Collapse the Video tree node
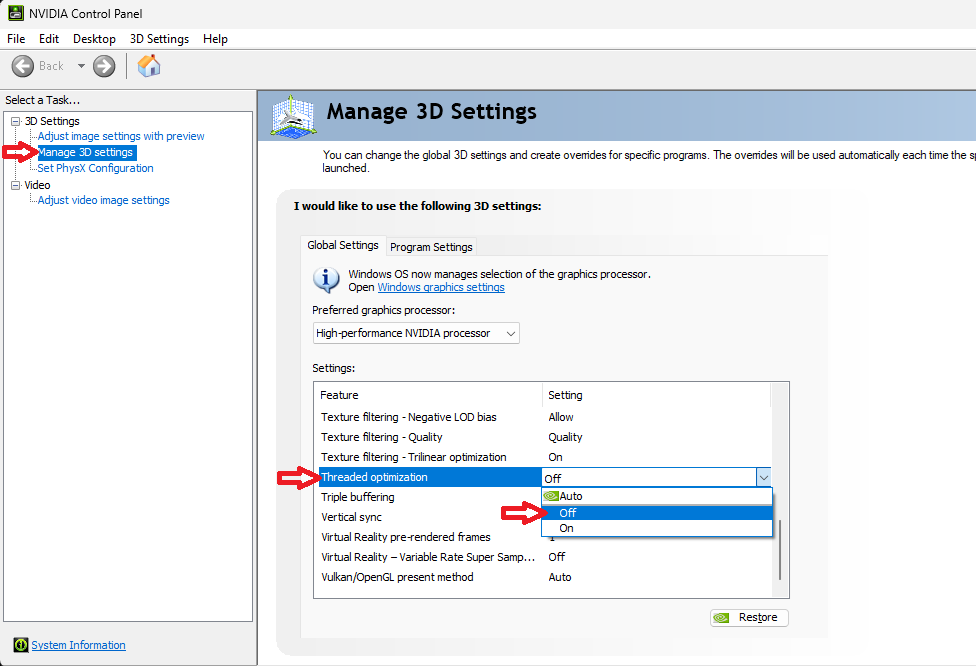 pyautogui.click(x=16, y=185)
